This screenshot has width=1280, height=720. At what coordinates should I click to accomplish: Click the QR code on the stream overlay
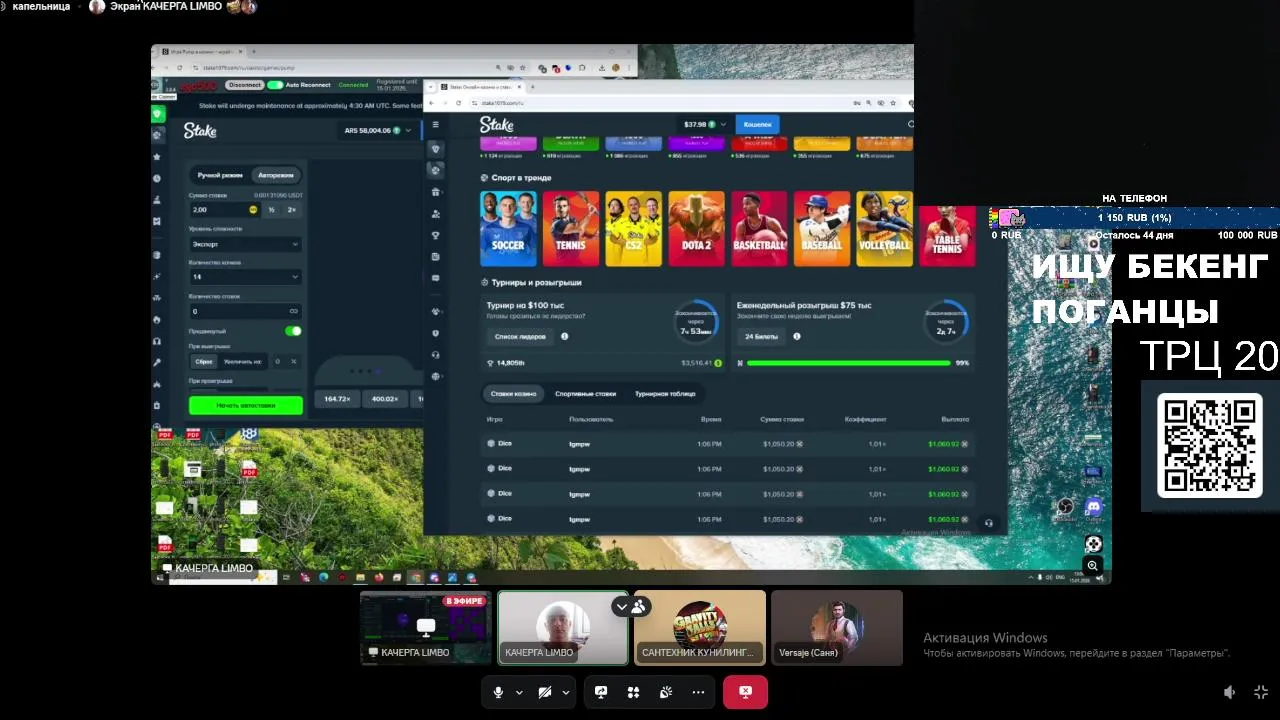pos(1210,446)
